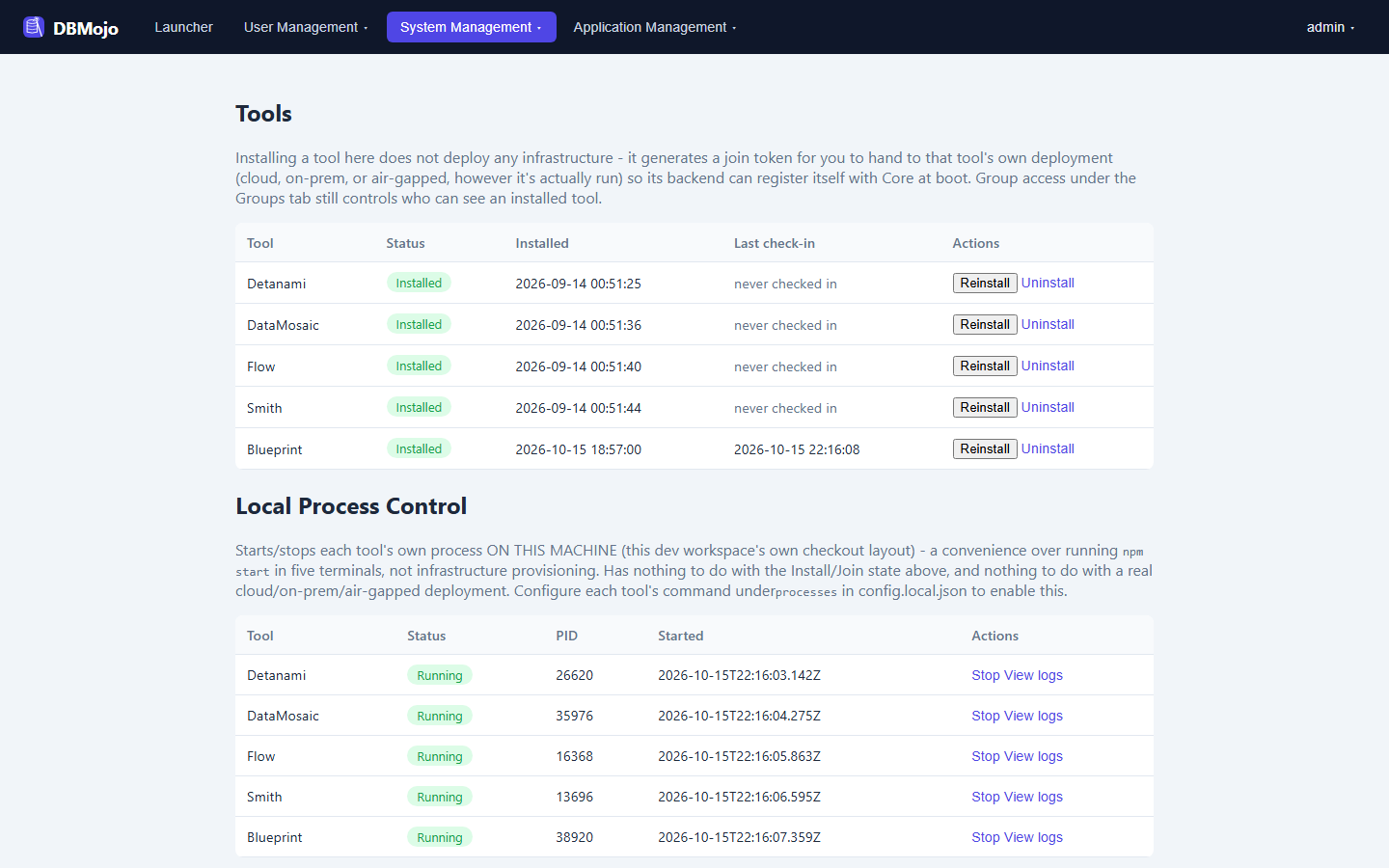Click the install date 2026-09-14 00:51:25
The height and width of the screenshot is (868, 1389).
[x=578, y=284]
